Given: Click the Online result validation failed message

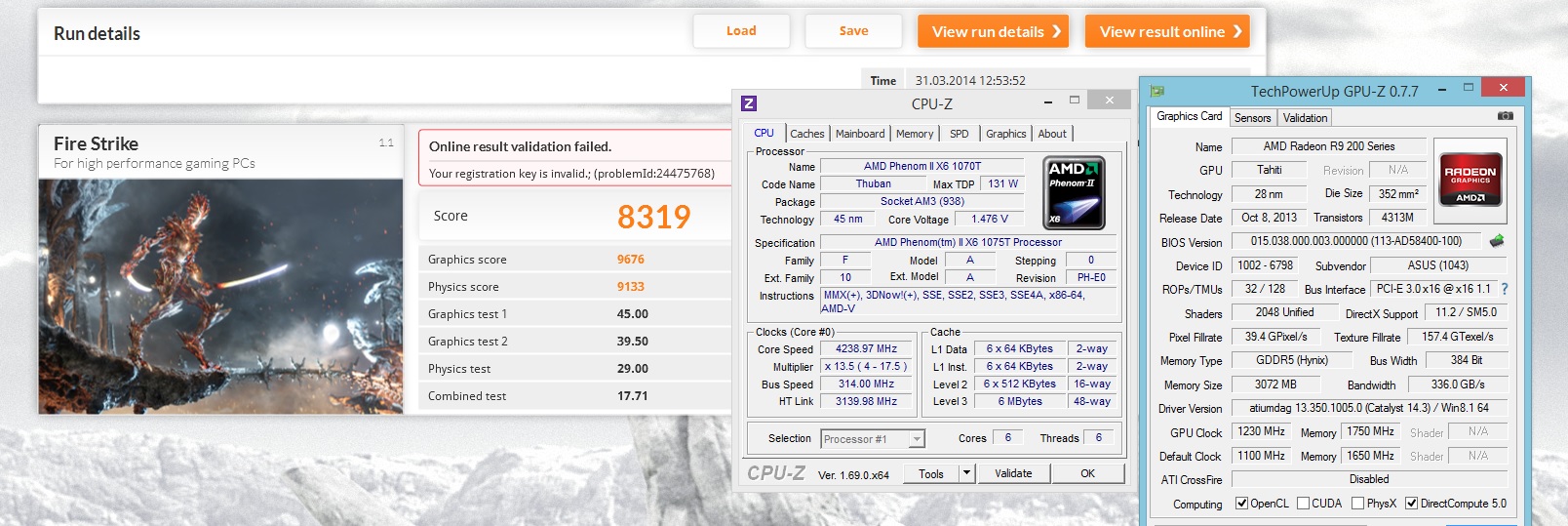Looking at the screenshot, I should pos(520,146).
